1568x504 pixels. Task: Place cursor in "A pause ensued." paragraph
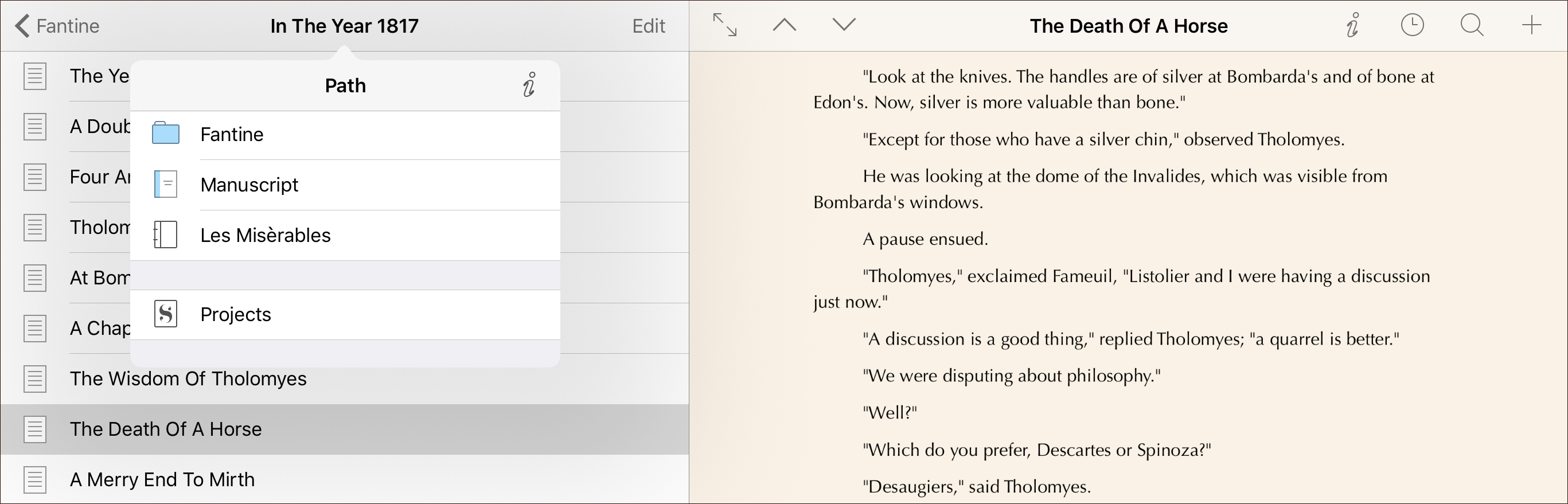[925, 239]
